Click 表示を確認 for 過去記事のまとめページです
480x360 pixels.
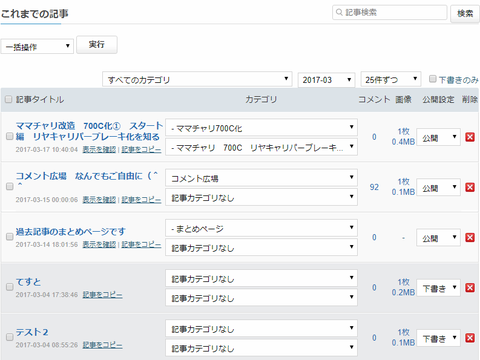coord(99,245)
